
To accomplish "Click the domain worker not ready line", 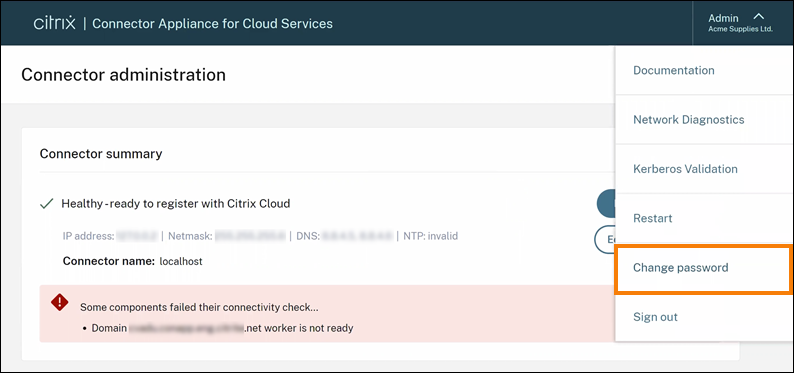I will click(222, 328).
